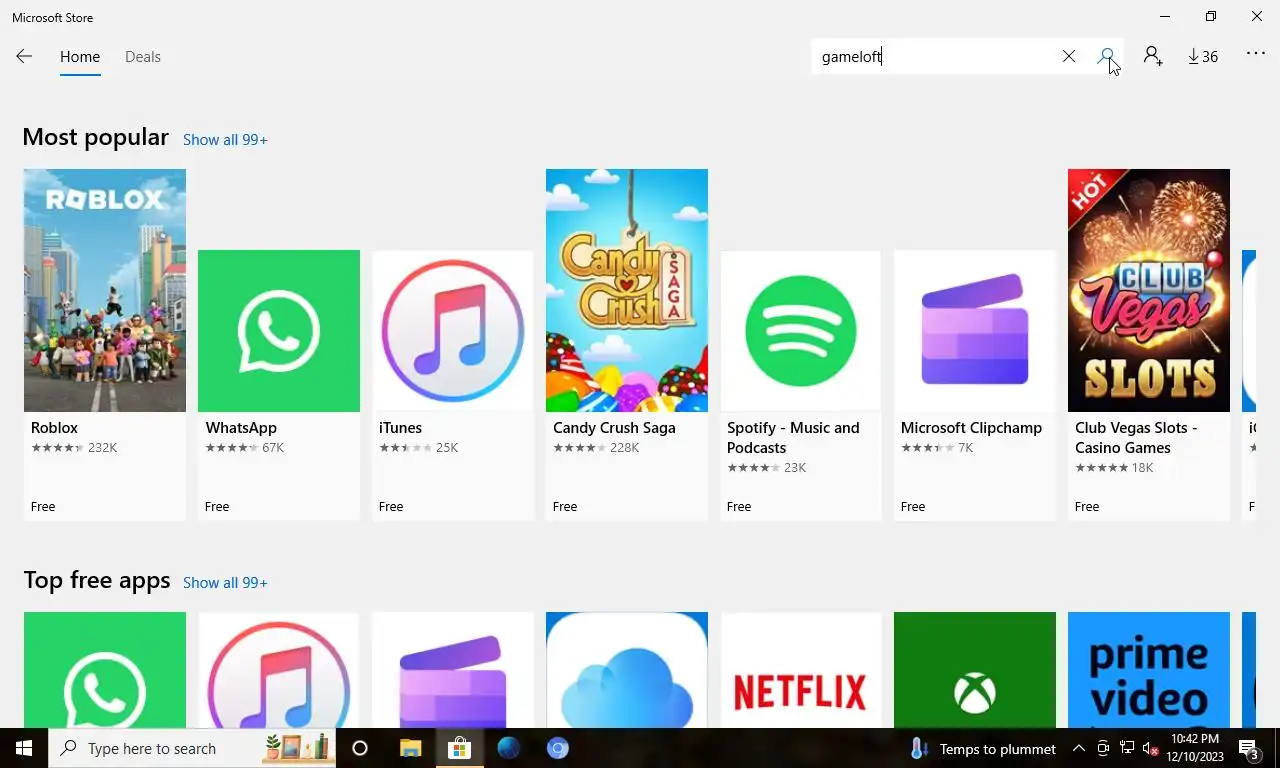
Task: Open Clipchamp icon in Top free apps
Action: pyautogui.click(x=453, y=670)
